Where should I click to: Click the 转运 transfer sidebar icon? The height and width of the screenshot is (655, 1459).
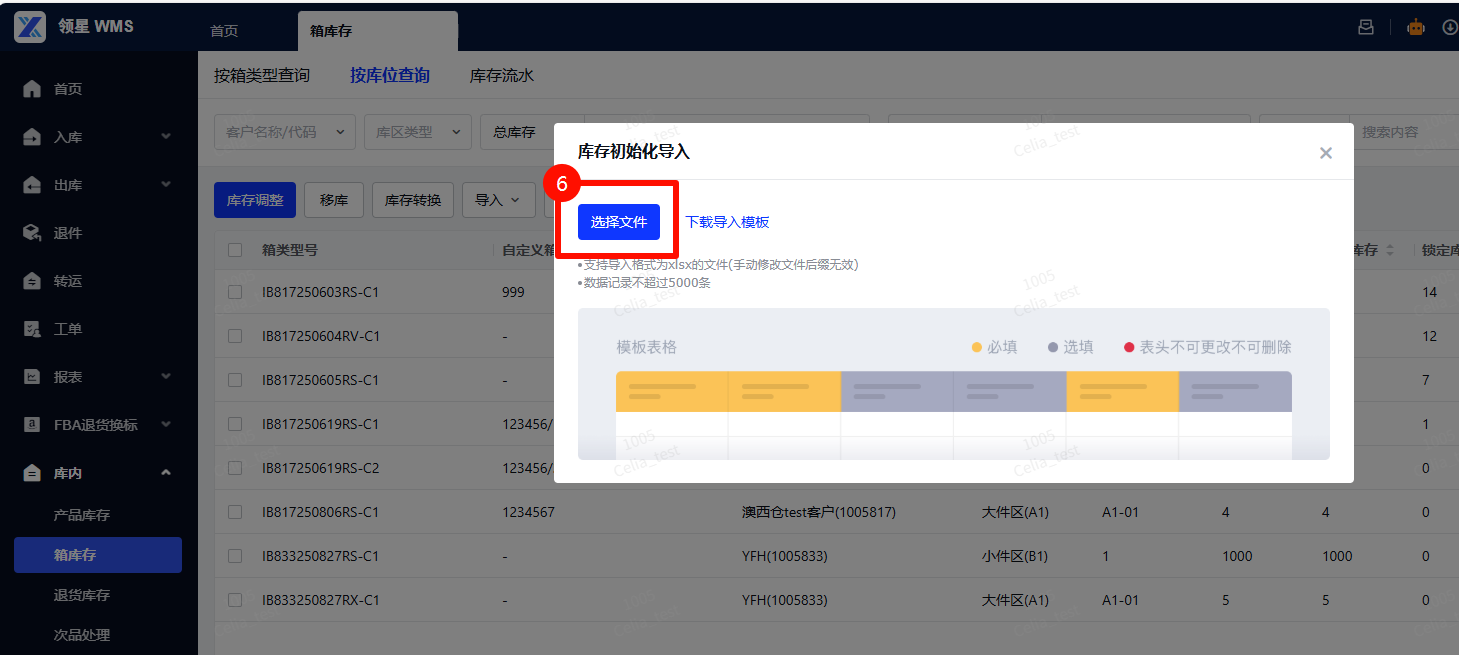(x=32, y=281)
